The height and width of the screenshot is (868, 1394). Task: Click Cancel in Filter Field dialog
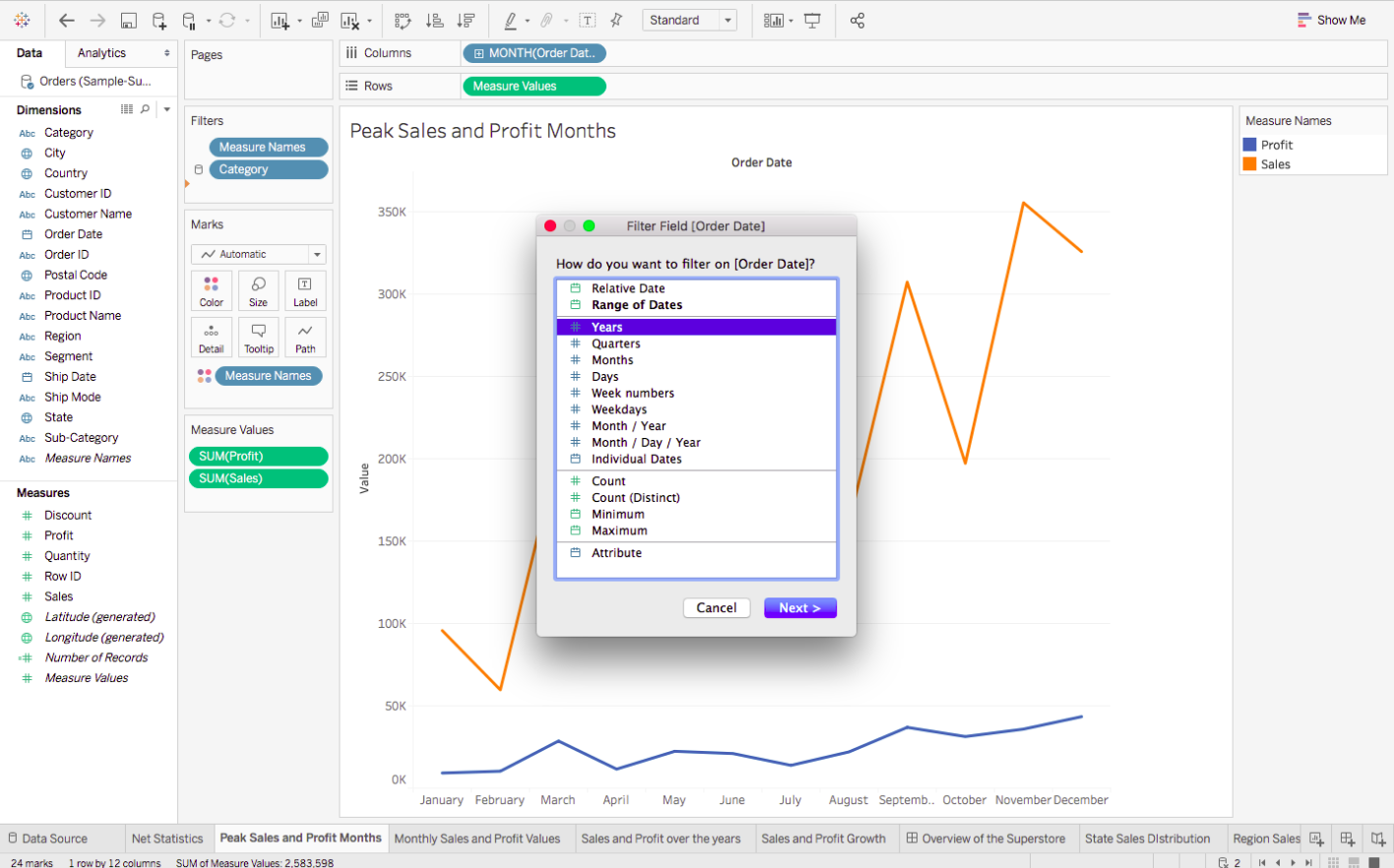pos(717,608)
